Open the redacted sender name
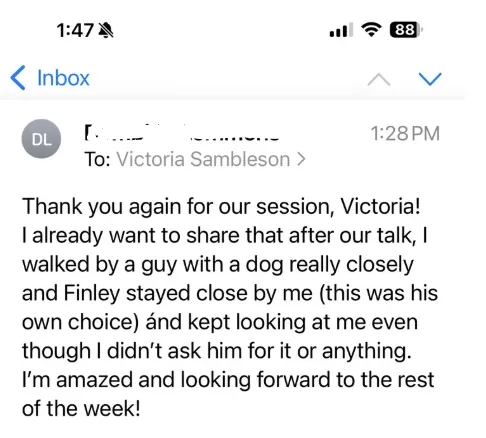 181,133
